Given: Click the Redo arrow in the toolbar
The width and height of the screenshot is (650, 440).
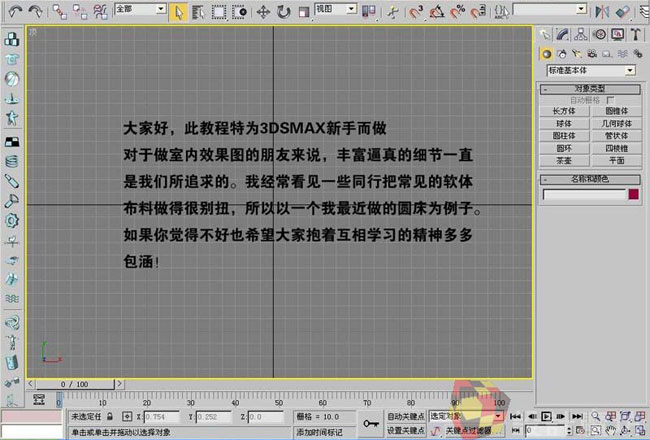Looking at the screenshot, I should pos(36,11).
